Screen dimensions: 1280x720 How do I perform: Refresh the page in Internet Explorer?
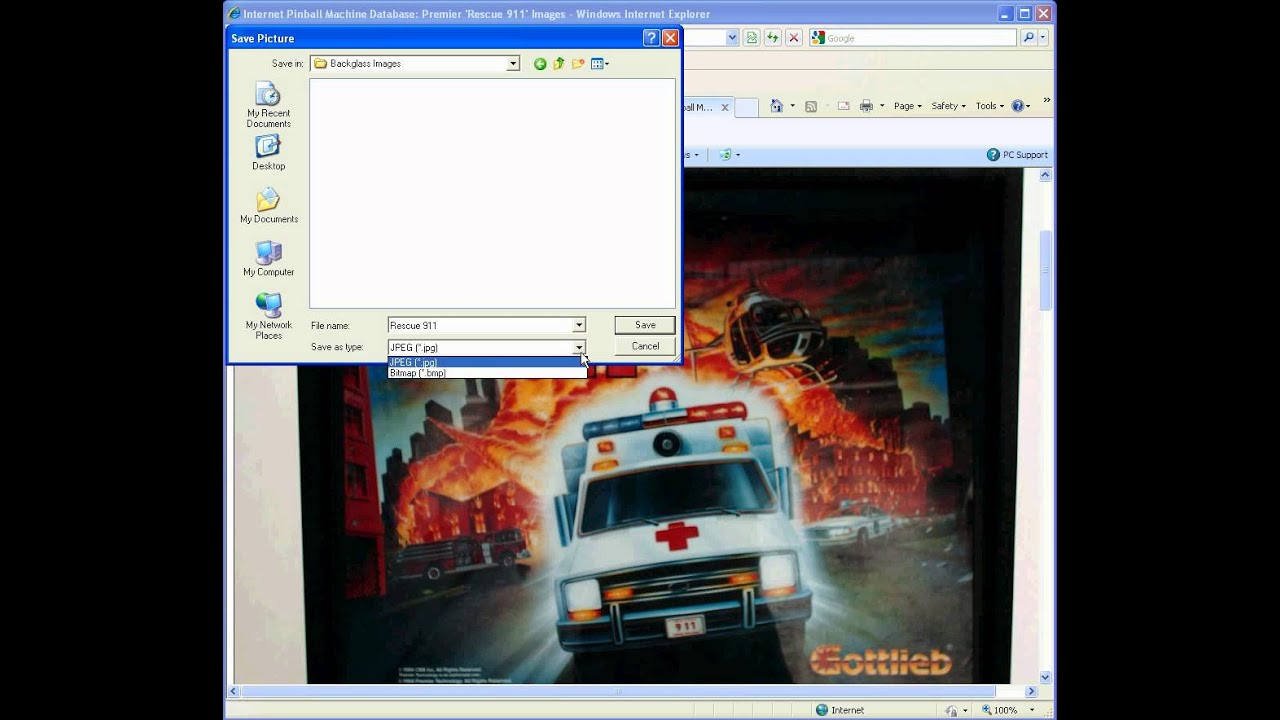point(773,38)
